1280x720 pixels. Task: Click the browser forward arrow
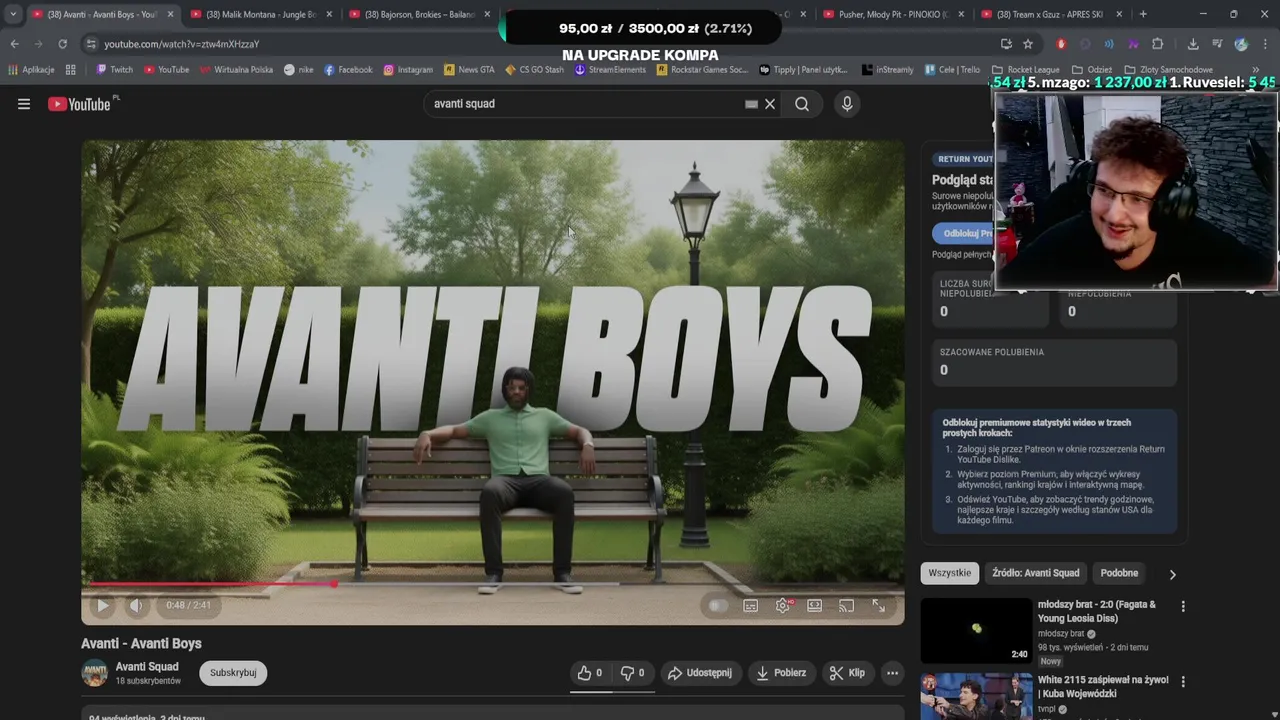[38, 44]
